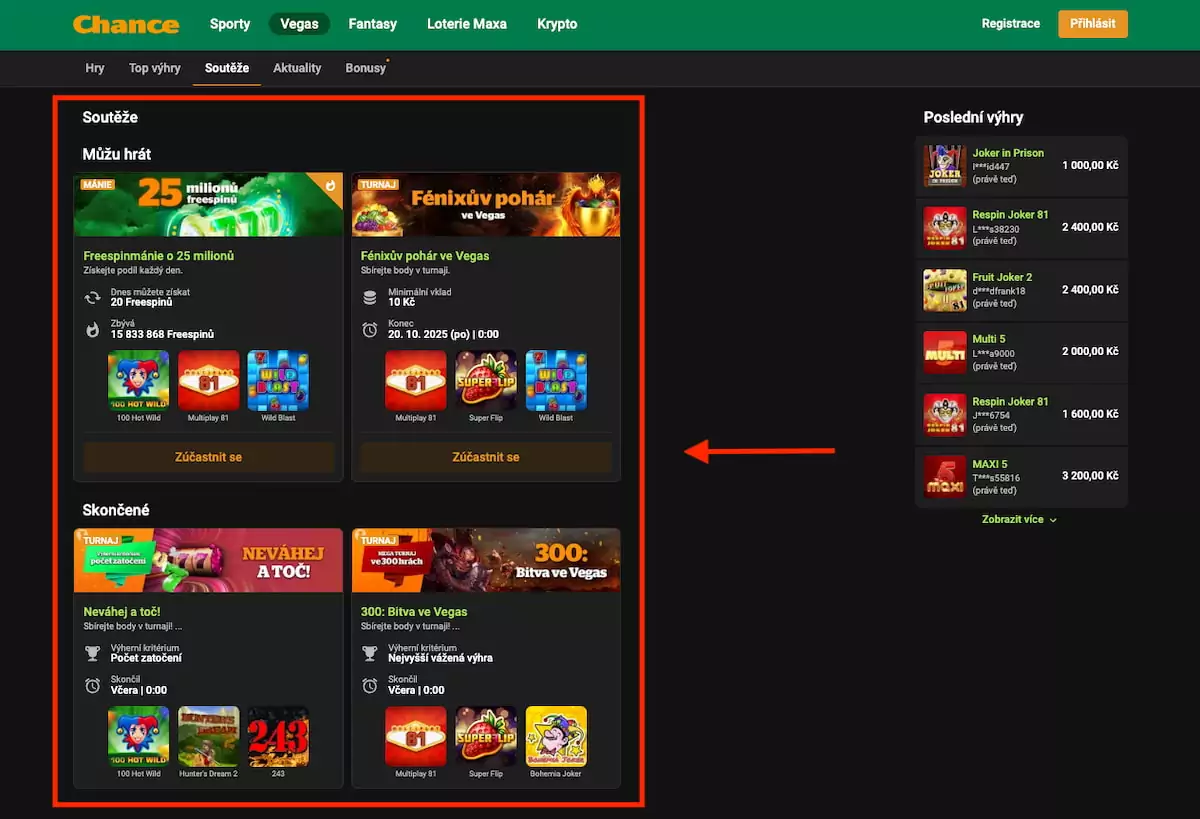Click the Registrace link

pos(1010,24)
